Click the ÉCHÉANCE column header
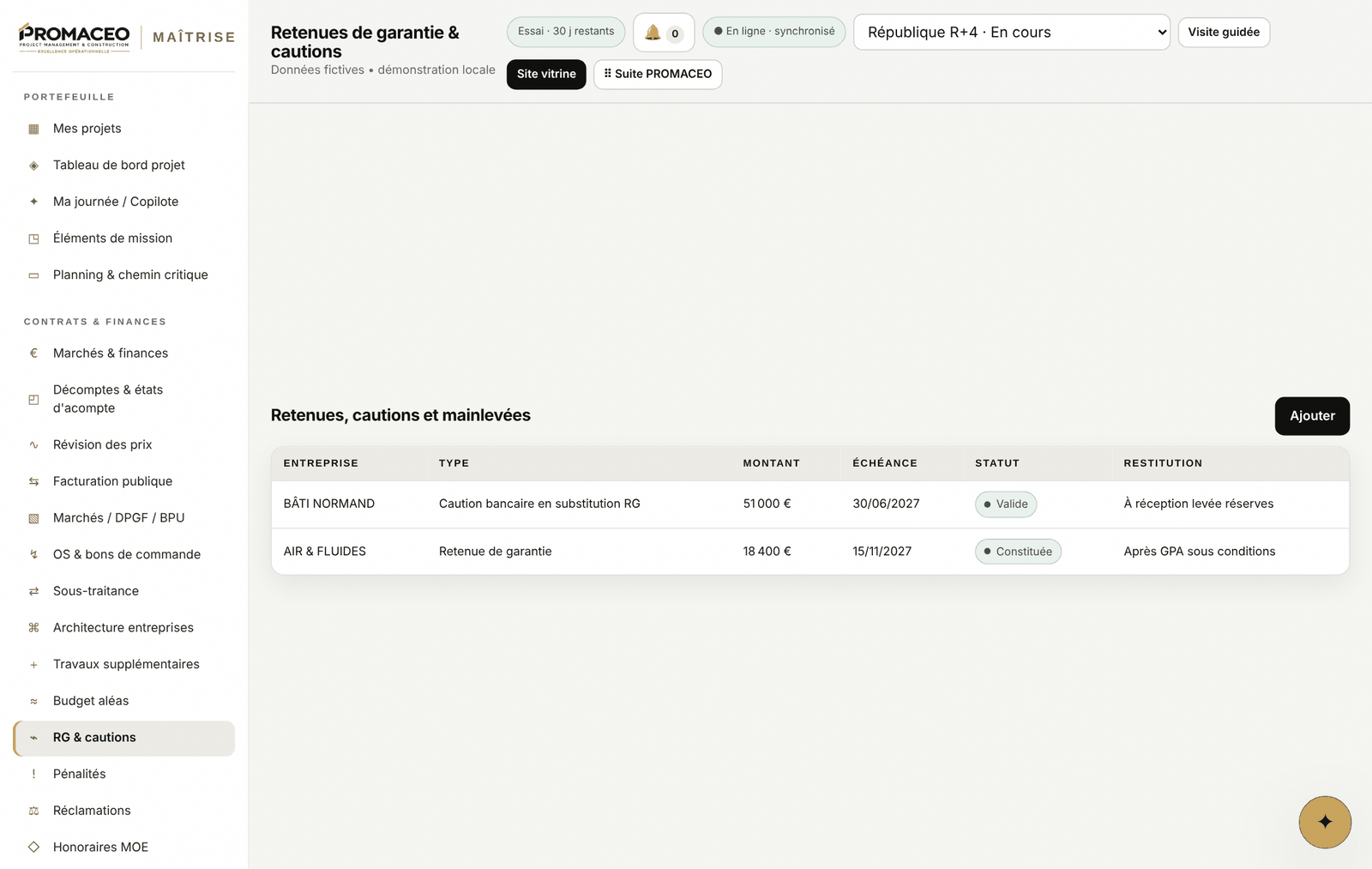This screenshot has width=1372, height=869. (x=885, y=463)
